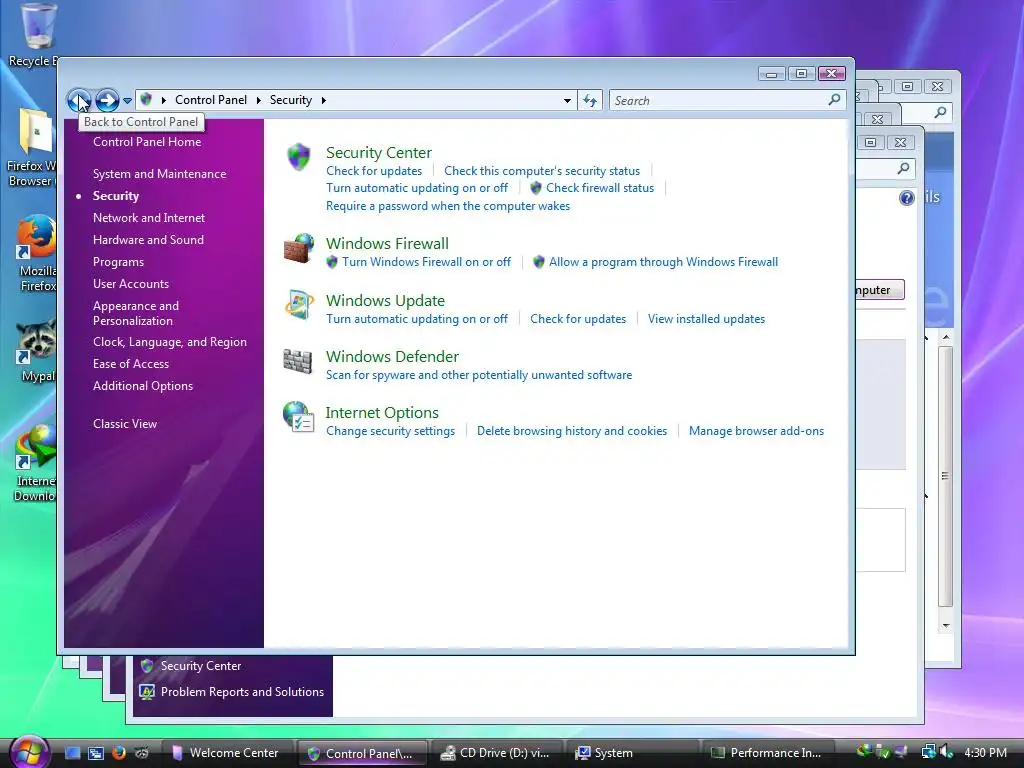Click the Windows Defender wall icon

(298, 361)
